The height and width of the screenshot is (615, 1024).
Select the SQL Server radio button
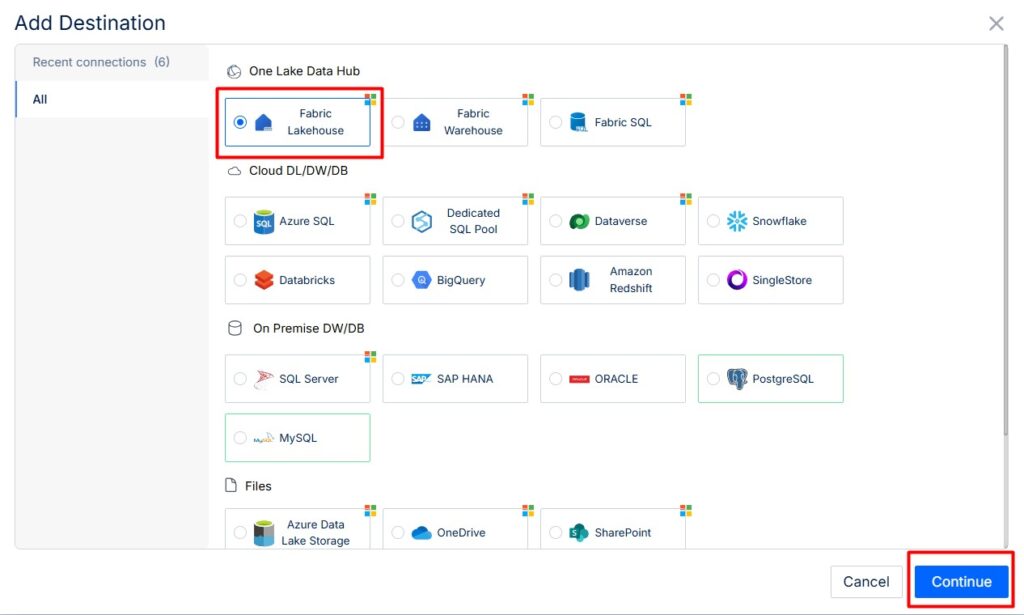(x=240, y=379)
